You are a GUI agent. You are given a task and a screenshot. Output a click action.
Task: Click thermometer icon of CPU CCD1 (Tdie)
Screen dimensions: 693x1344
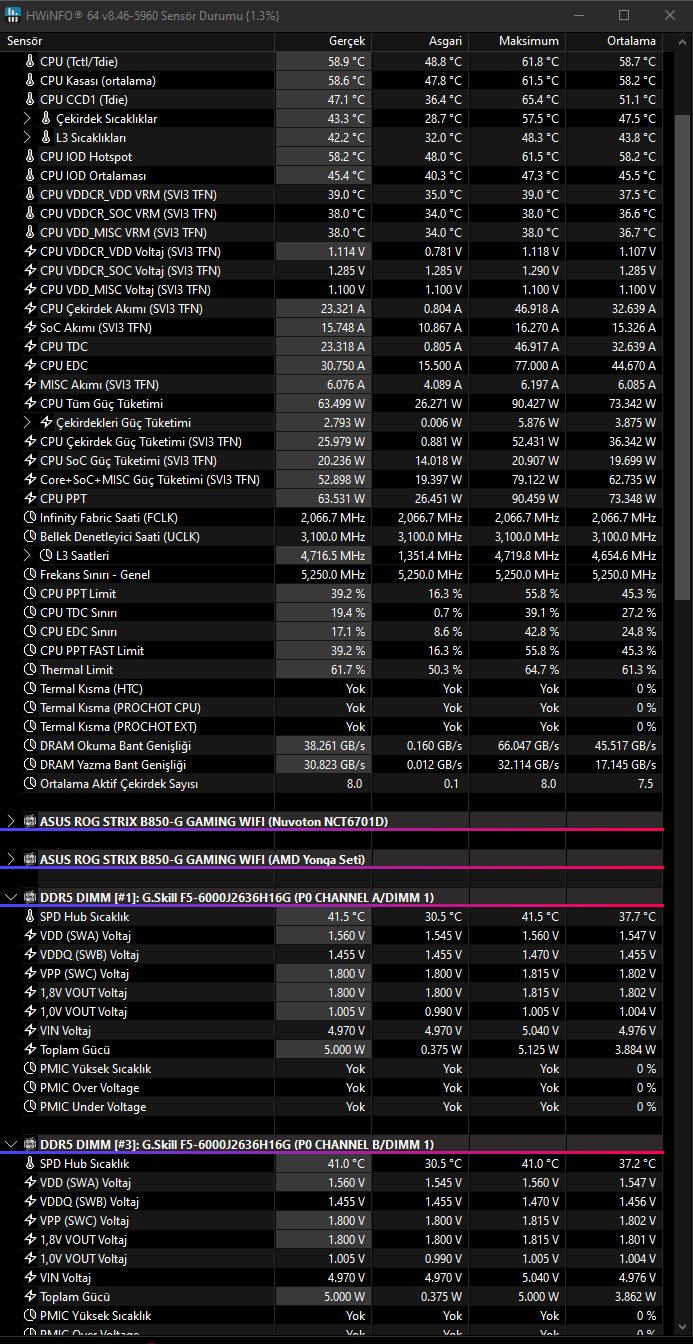29,99
